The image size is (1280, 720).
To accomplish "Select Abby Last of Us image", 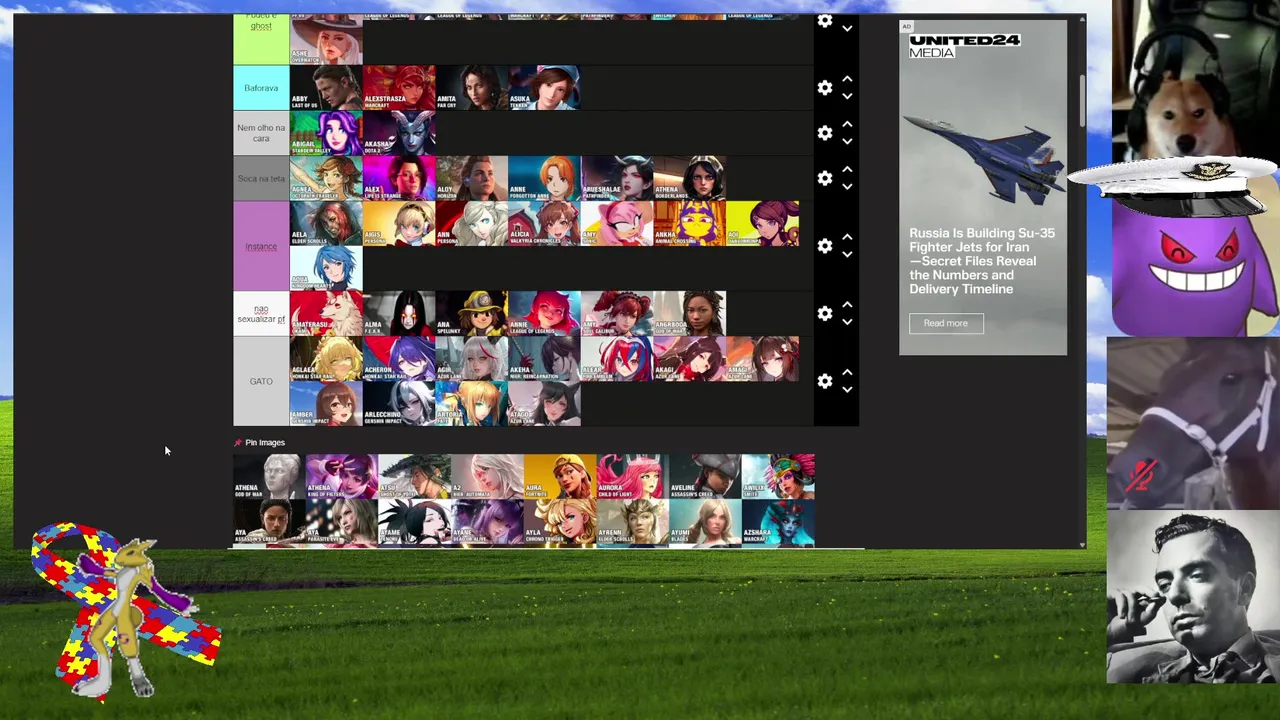I will (326, 88).
